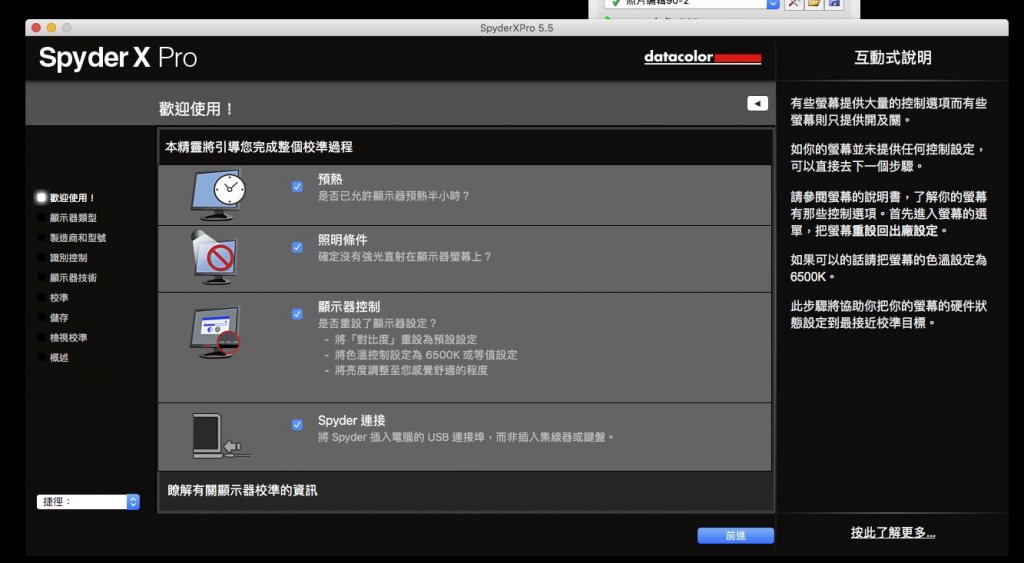This screenshot has width=1024, height=563.
Task: Collapse the interactive help panel arrow
Action: (x=758, y=103)
